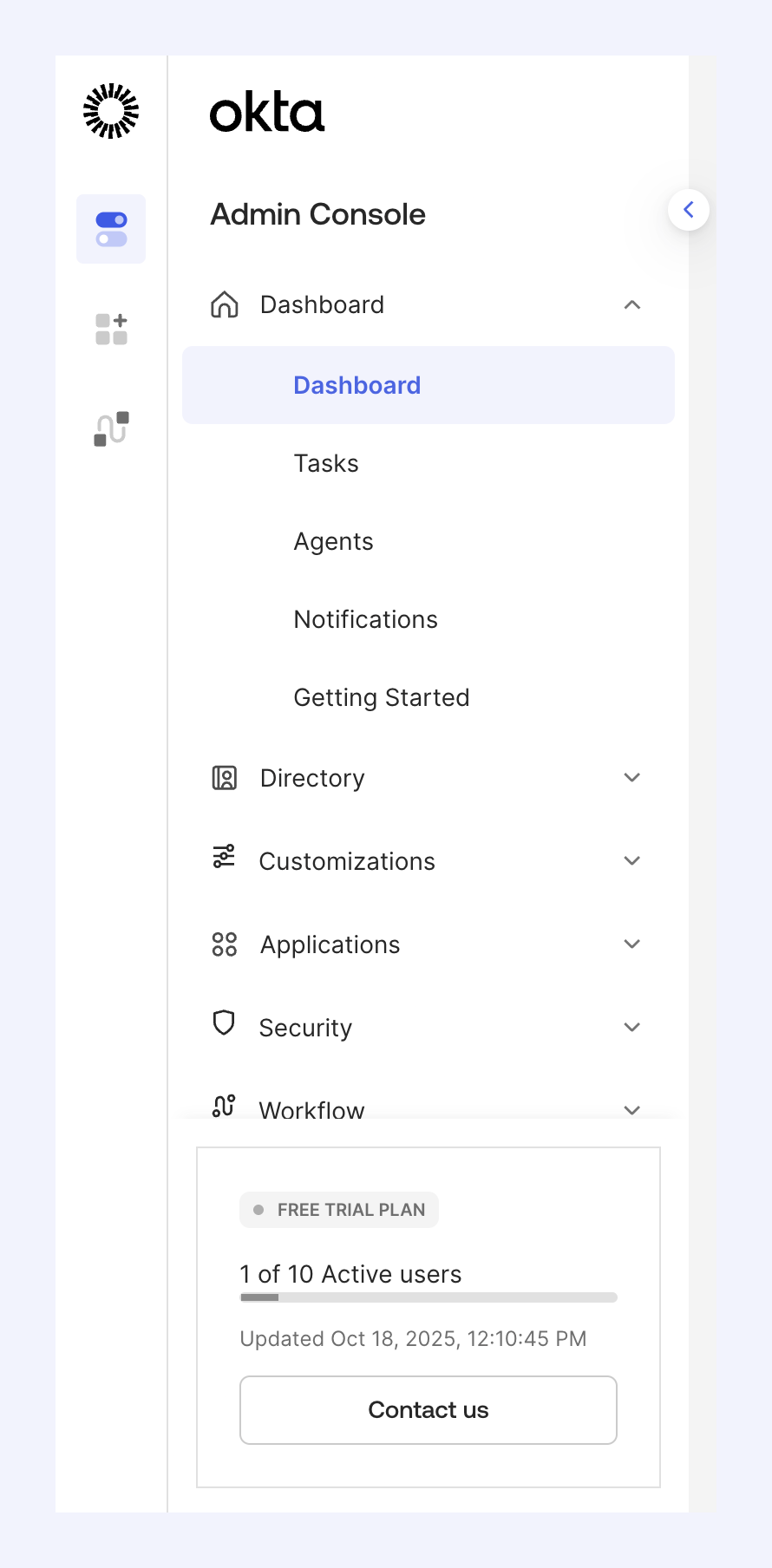This screenshot has height=1568, width=772.
Task: Expand the Directory section chevron
Action: click(632, 778)
